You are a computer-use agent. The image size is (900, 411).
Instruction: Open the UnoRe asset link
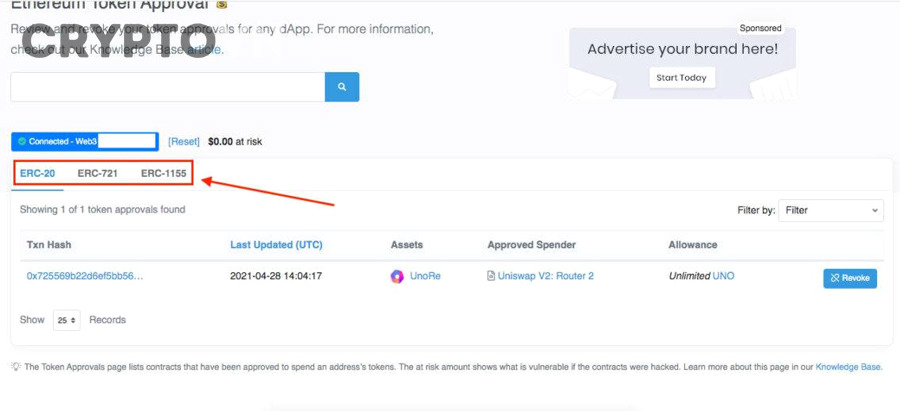tap(425, 276)
